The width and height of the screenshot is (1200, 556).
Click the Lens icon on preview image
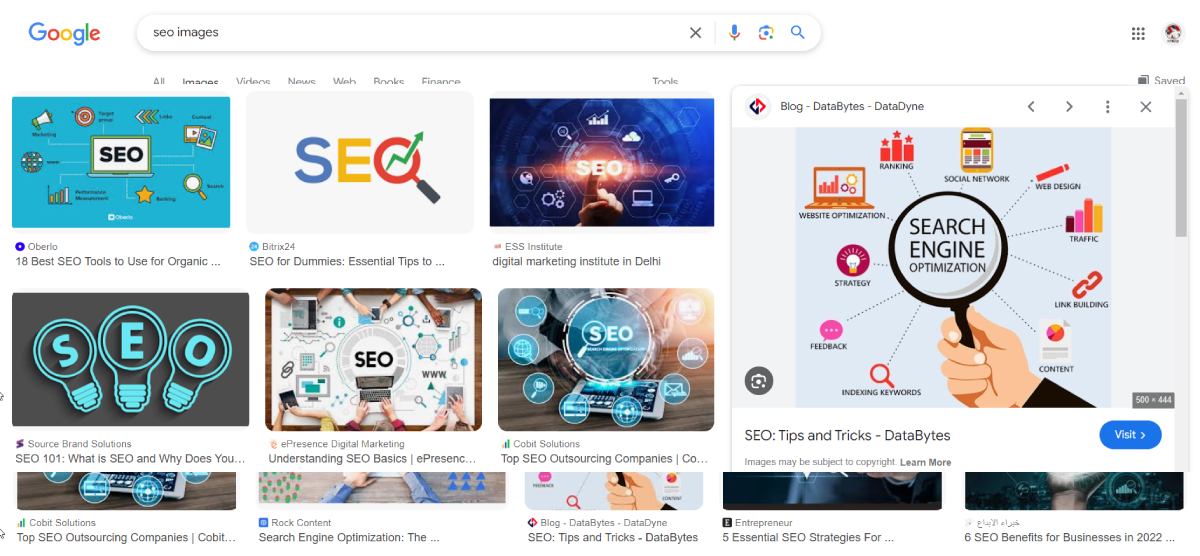(x=759, y=381)
